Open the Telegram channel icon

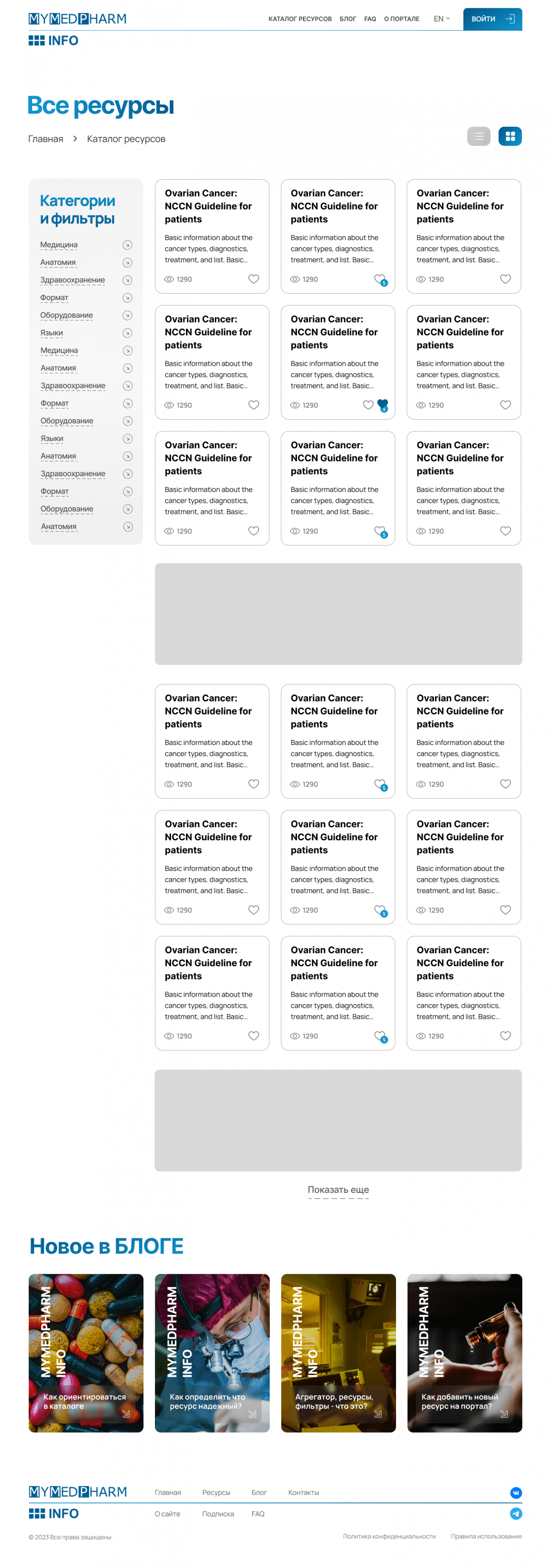coord(516,1513)
